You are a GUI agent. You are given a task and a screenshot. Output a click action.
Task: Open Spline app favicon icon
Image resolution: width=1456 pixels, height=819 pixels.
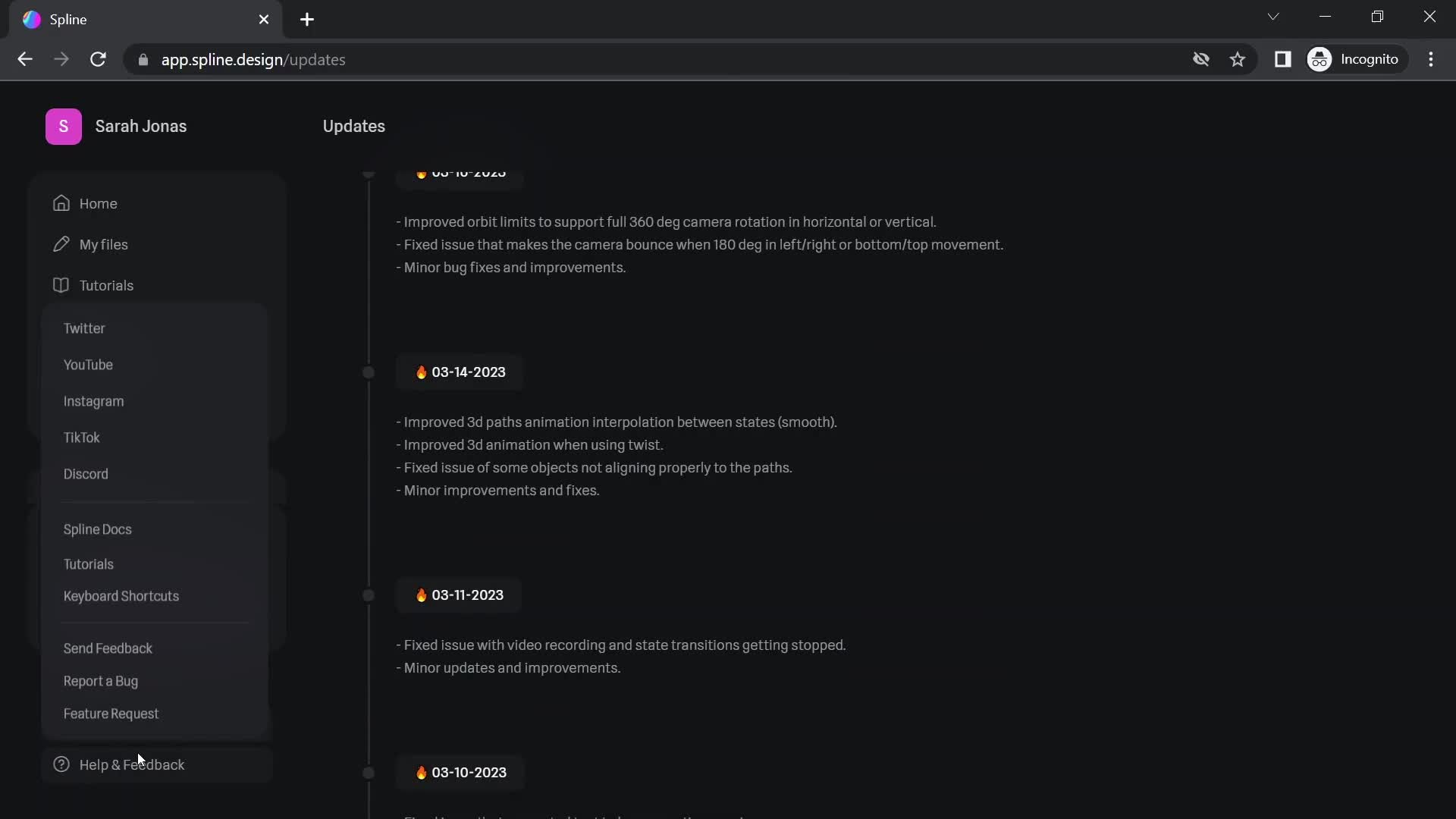(32, 19)
